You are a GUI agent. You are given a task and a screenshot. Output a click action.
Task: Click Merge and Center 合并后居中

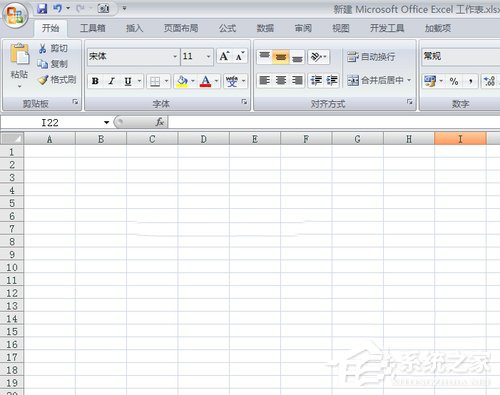pos(375,80)
